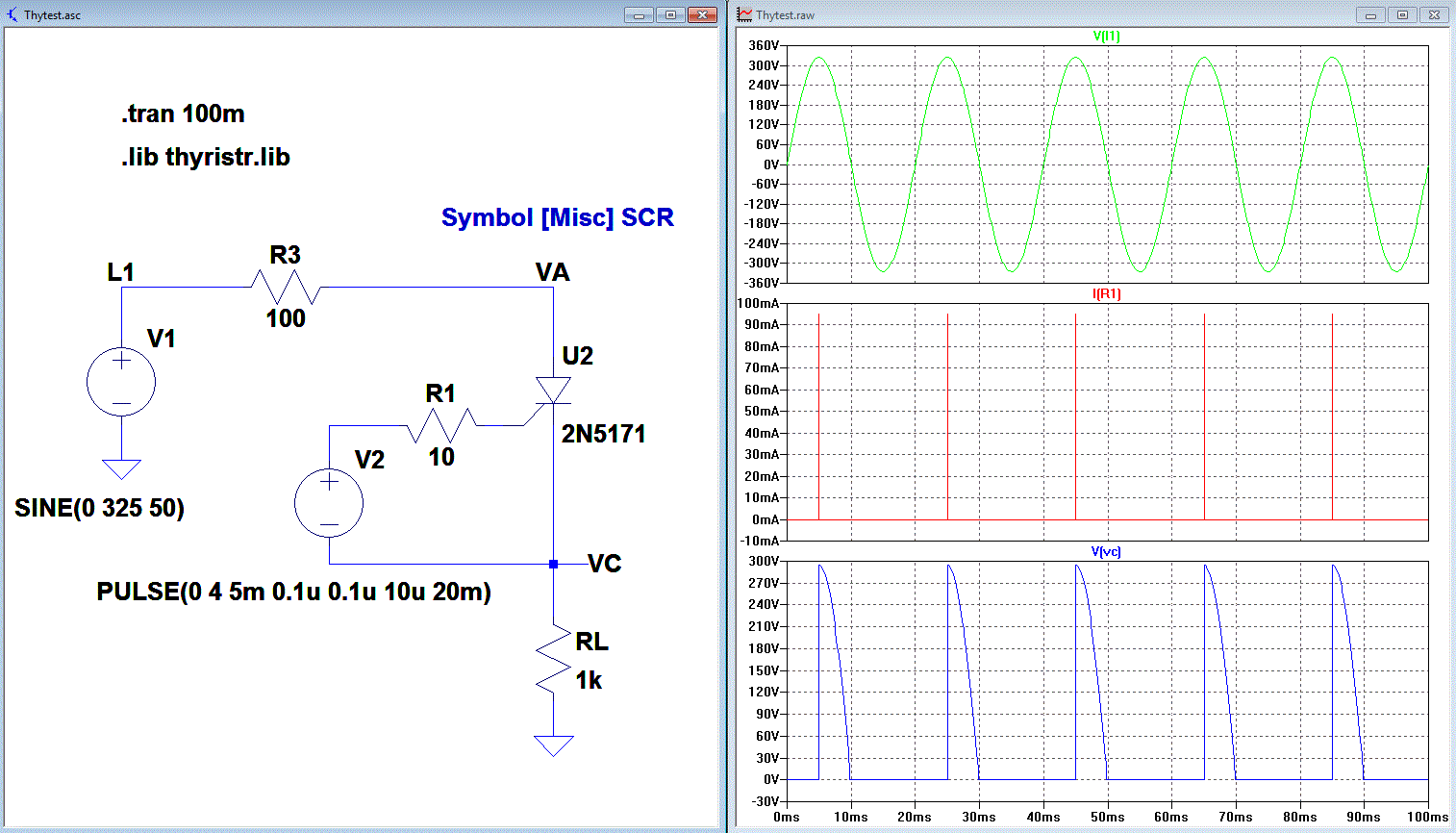The height and width of the screenshot is (833, 1456).
Task: Click the -30V axis label in bottom plot
Action: [765, 801]
